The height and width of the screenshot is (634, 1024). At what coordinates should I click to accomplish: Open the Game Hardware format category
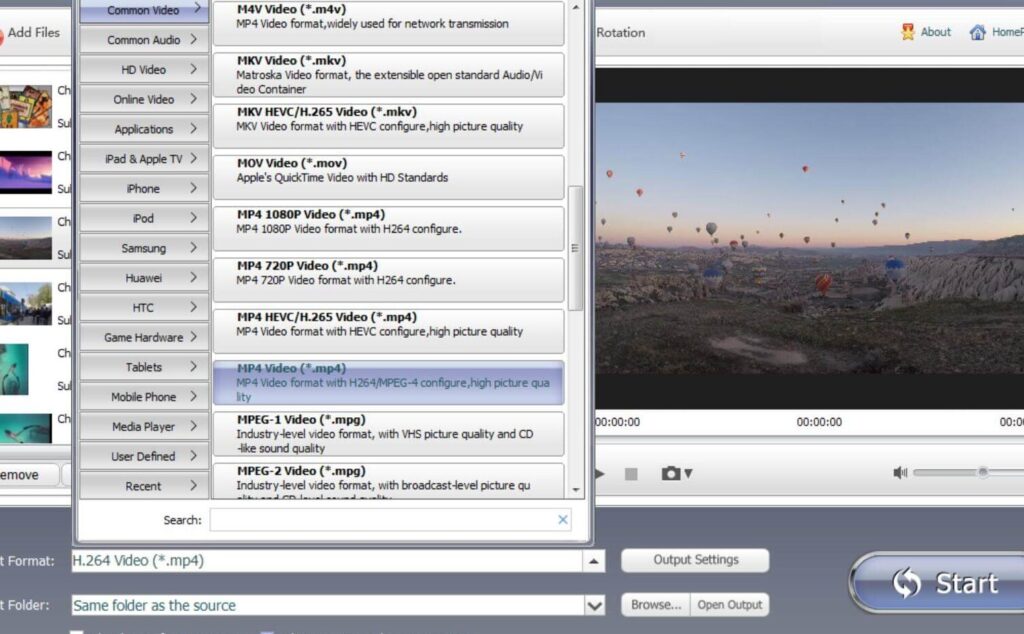144,338
